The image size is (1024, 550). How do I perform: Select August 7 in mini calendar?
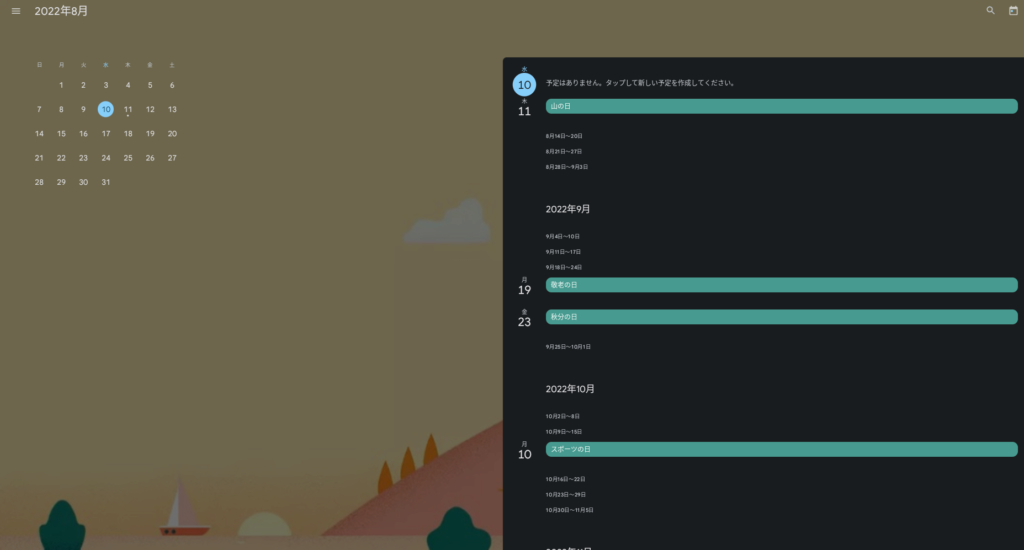pyautogui.click(x=39, y=109)
